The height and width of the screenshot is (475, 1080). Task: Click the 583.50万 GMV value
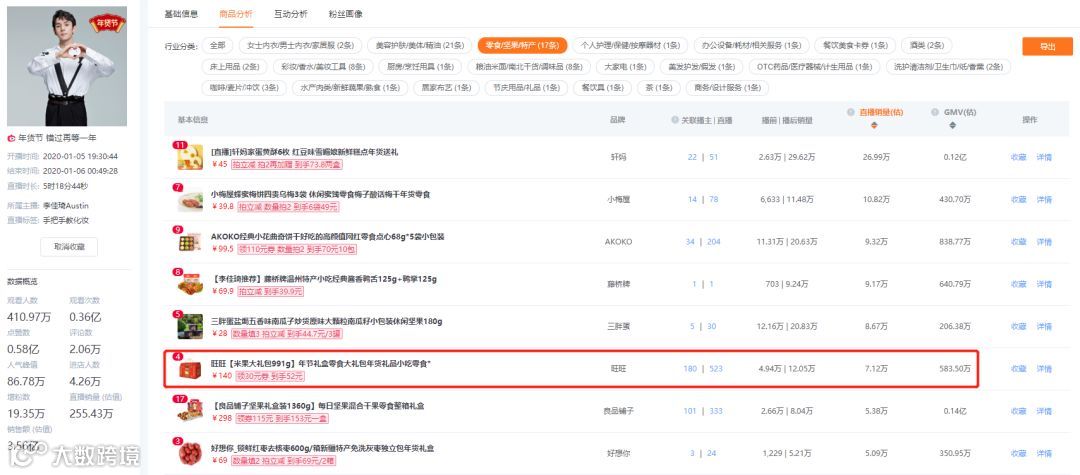coord(955,369)
